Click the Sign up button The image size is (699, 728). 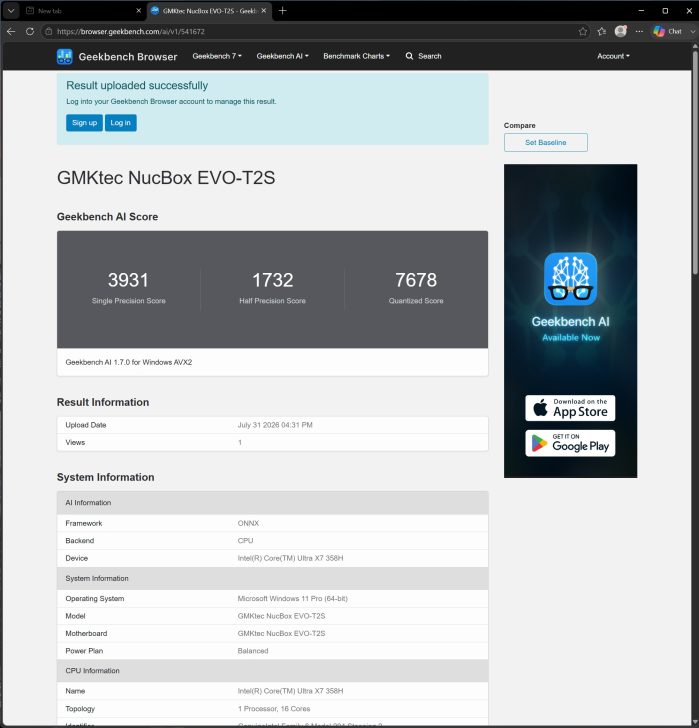coord(84,123)
